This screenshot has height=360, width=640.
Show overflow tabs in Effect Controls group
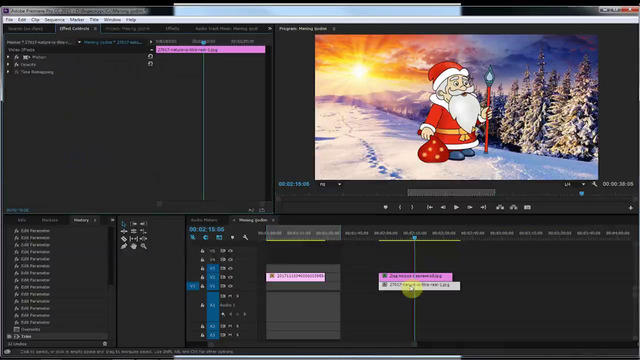269,29
